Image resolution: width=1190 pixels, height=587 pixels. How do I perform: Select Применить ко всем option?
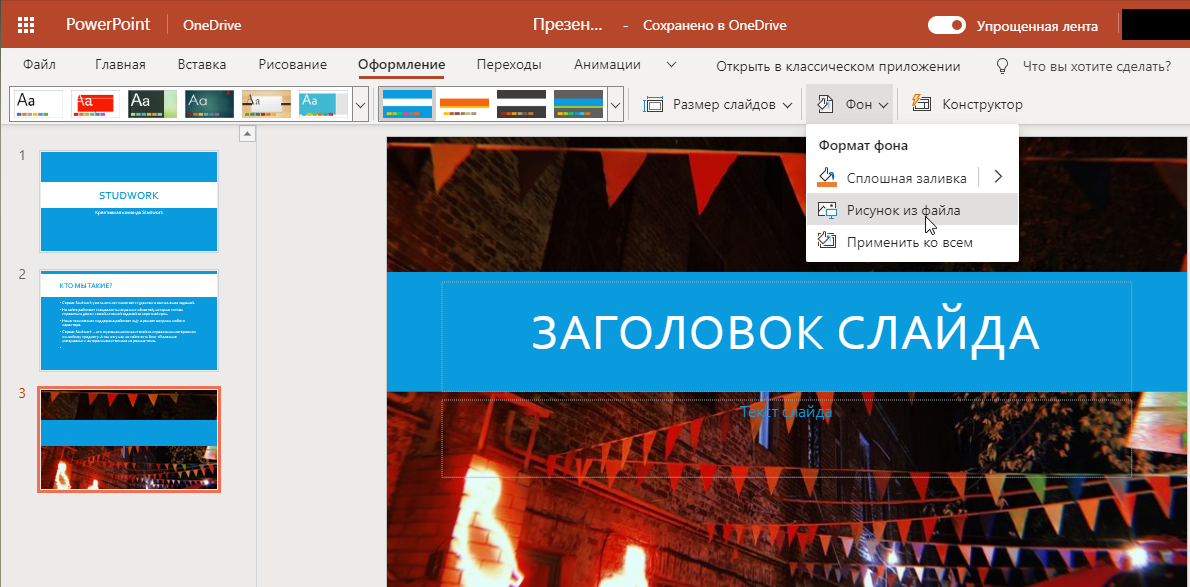(x=909, y=242)
